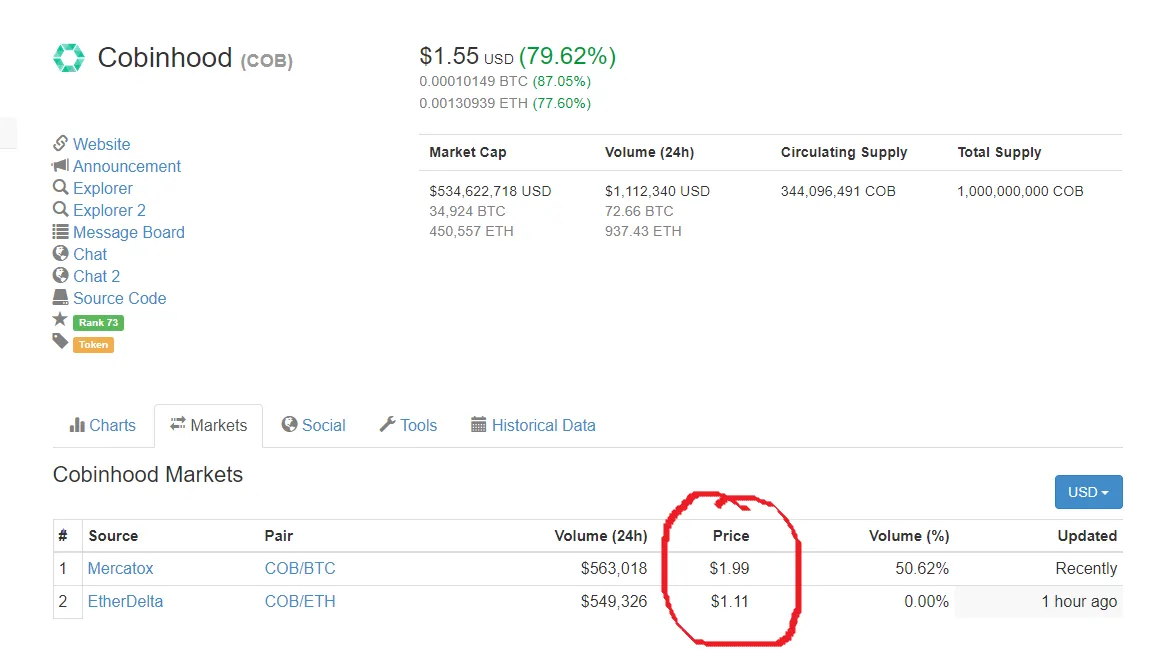Screen dimensions: 1166x650
Task: Click the wrench icon in Tools tab
Action: pos(387,424)
